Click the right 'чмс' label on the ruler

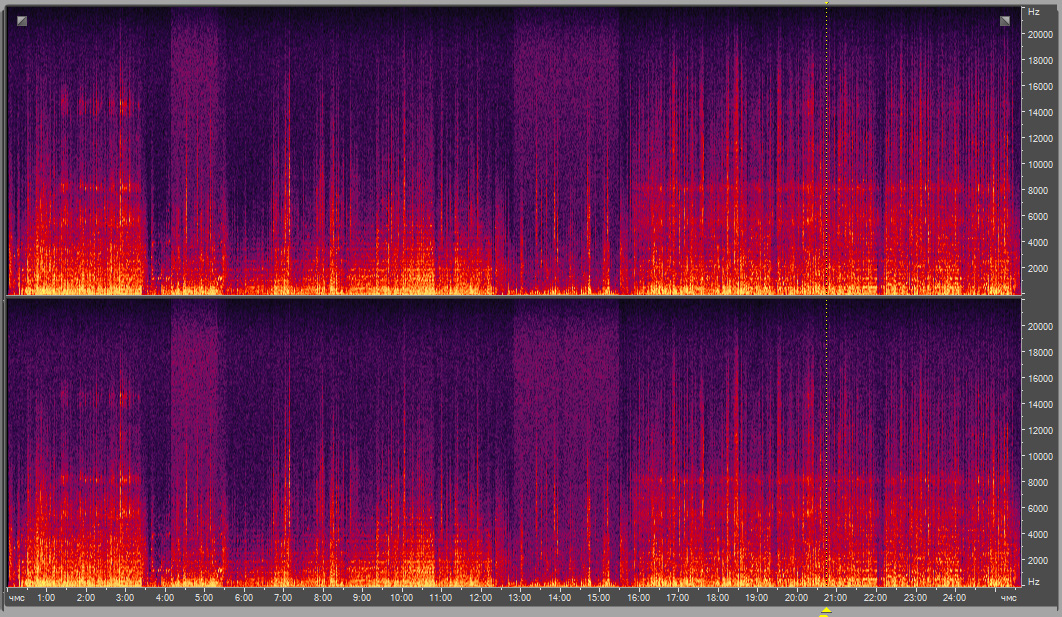[x=1007, y=598]
